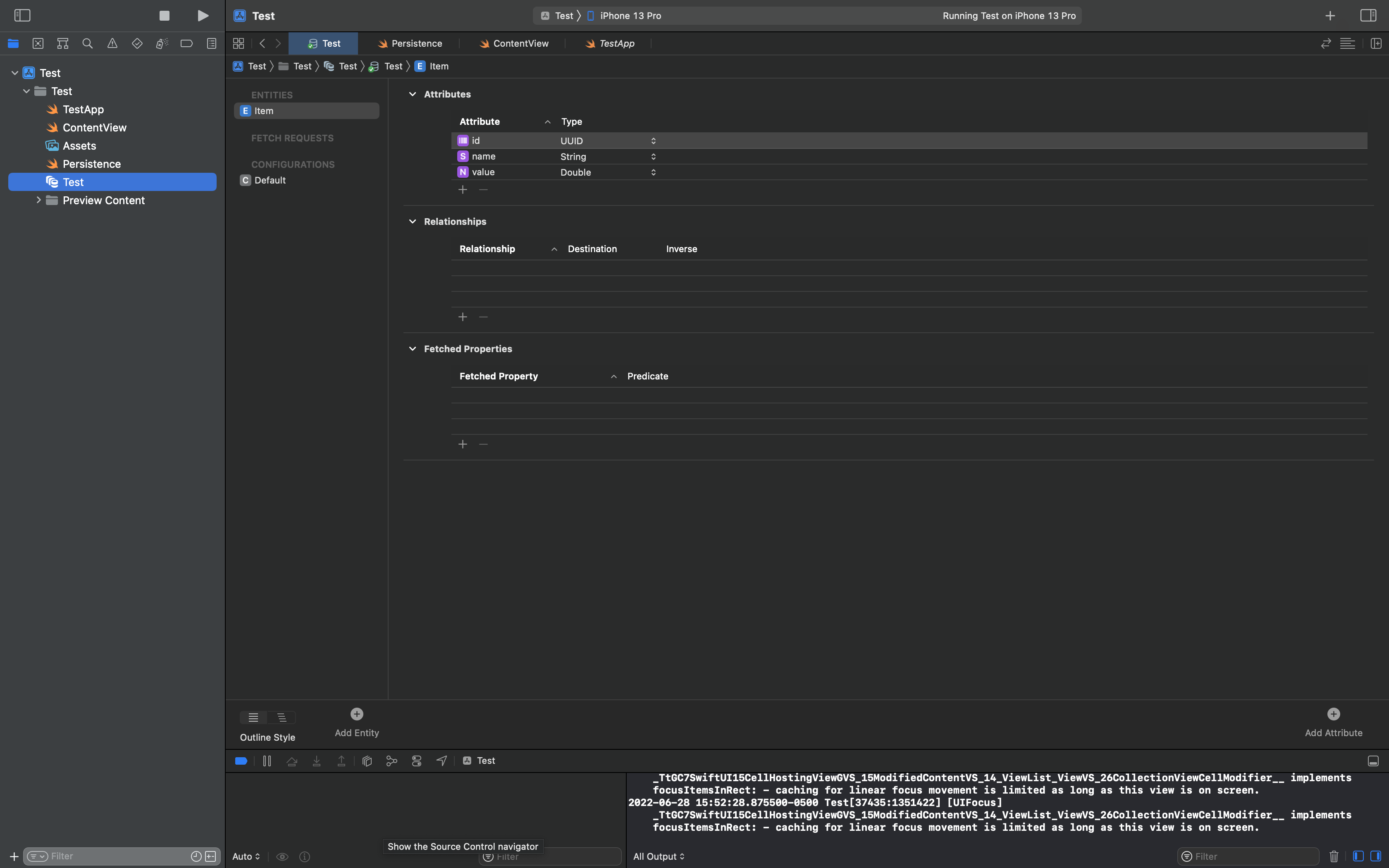Open the Breakpoint navigator icon
This screenshot has height=868, width=1389.
tap(186, 44)
